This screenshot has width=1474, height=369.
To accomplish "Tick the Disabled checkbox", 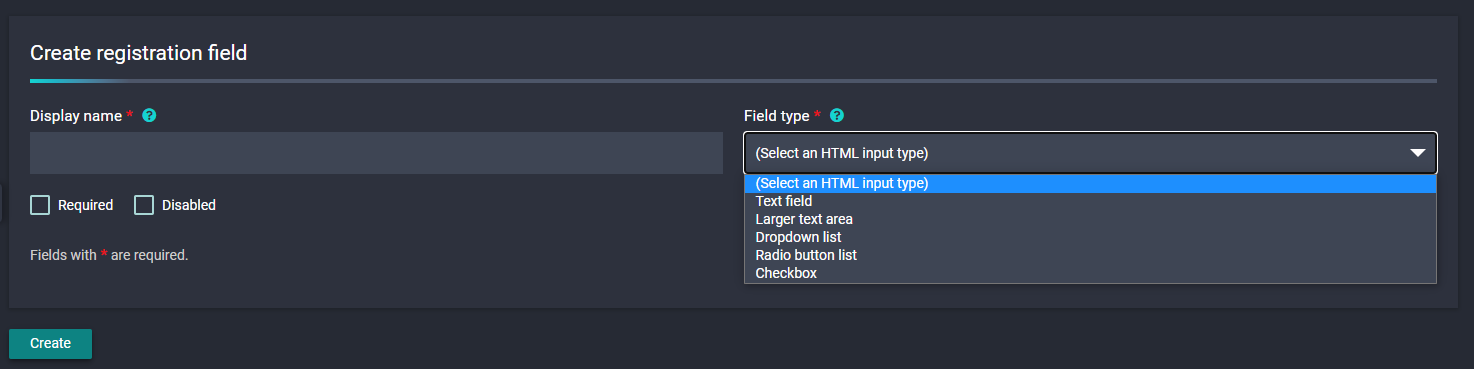I will (x=144, y=205).
